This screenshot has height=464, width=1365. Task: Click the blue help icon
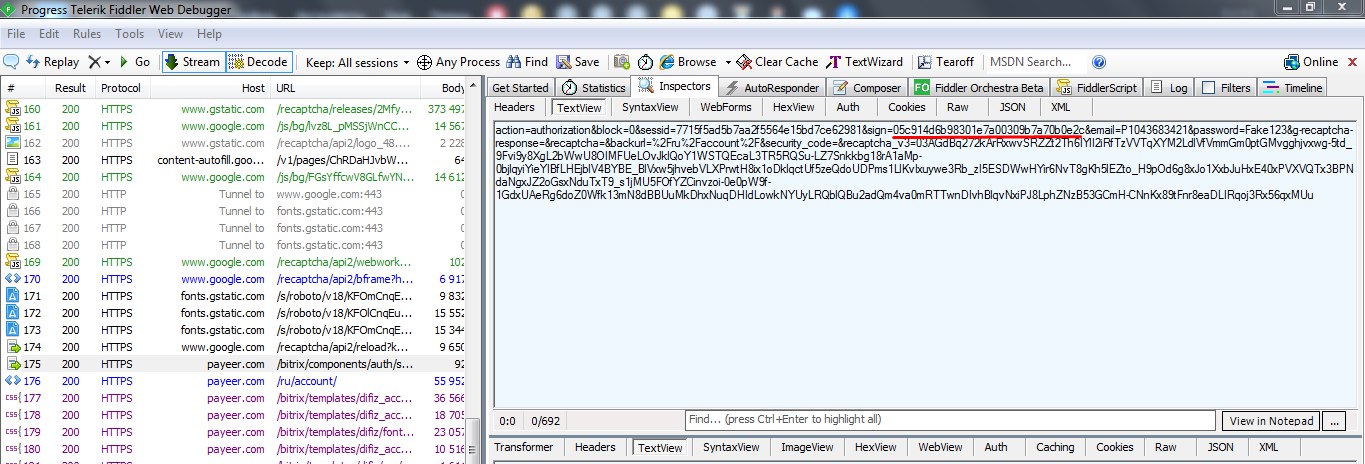(x=1099, y=62)
